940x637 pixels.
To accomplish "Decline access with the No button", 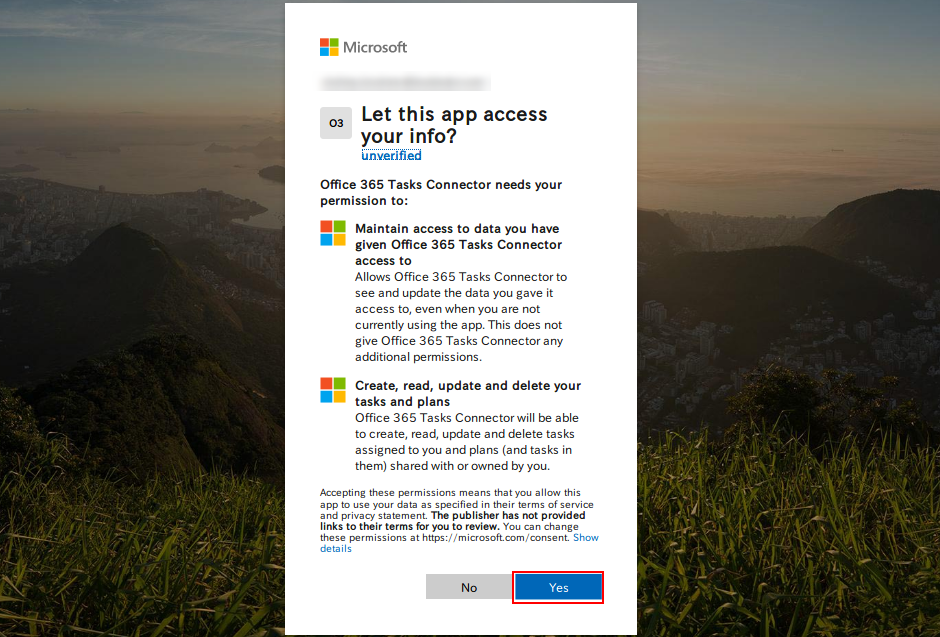I will (x=469, y=587).
